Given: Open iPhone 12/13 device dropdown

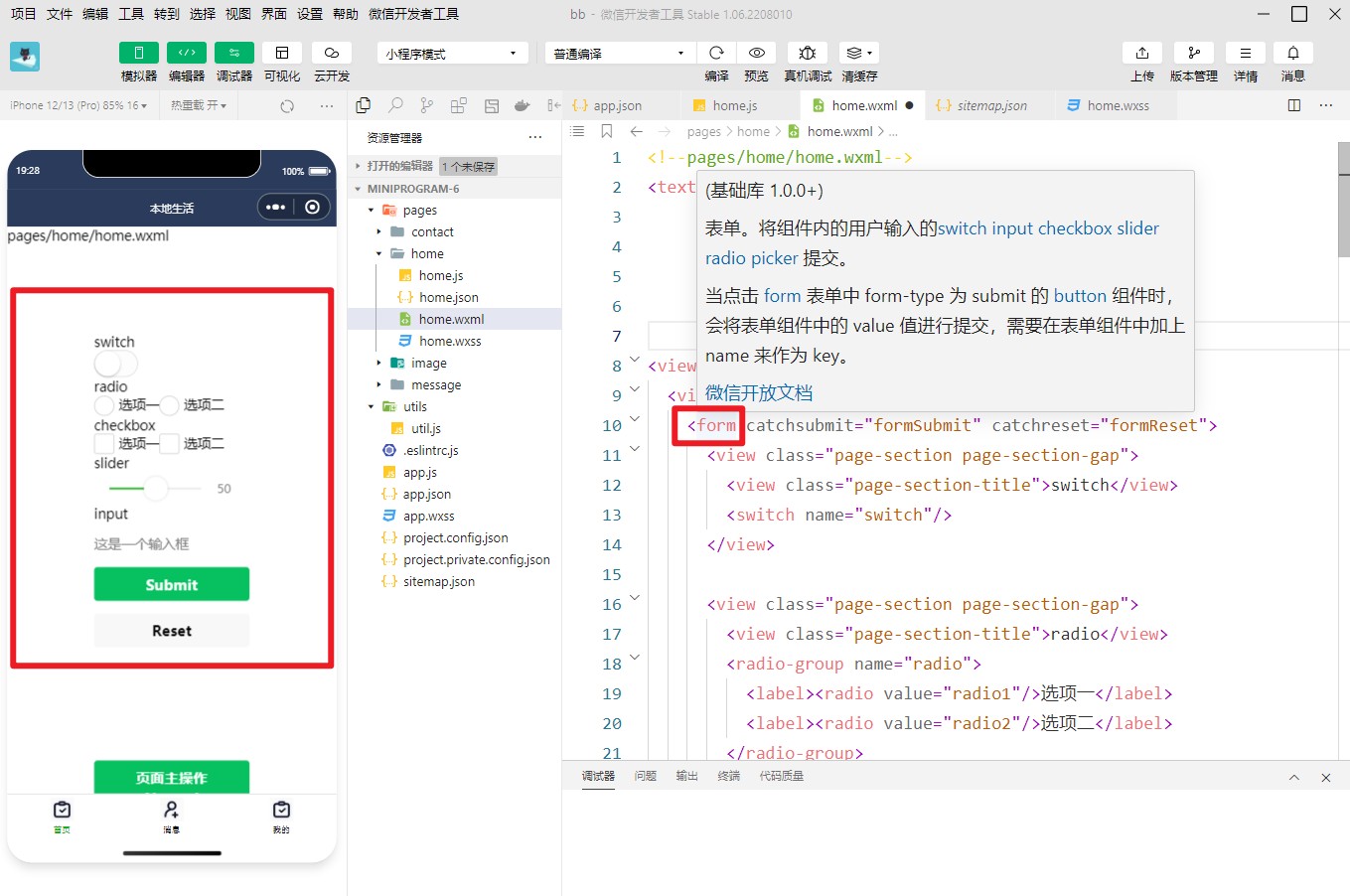Looking at the screenshot, I should pos(77,105).
